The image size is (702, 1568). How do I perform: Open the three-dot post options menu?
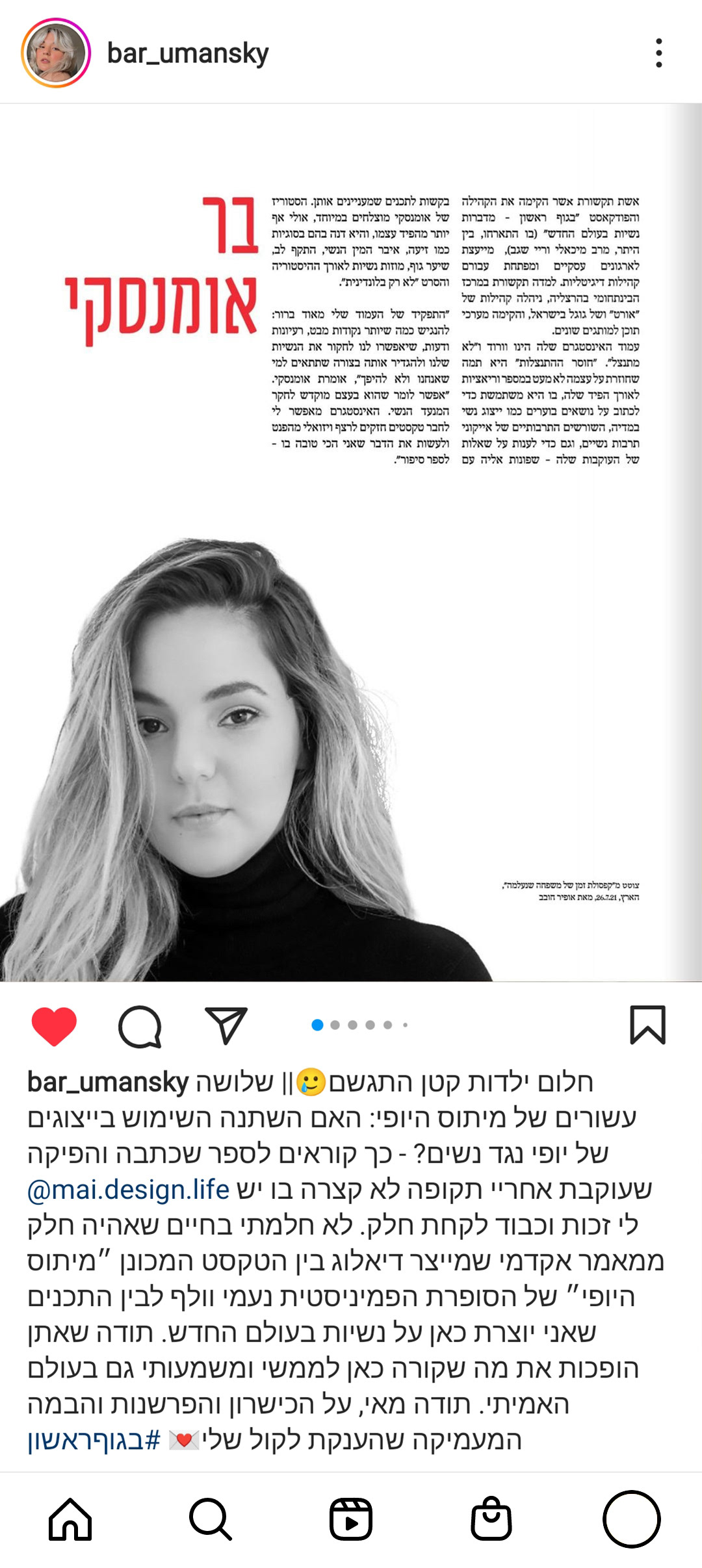[x=659, y=53]
